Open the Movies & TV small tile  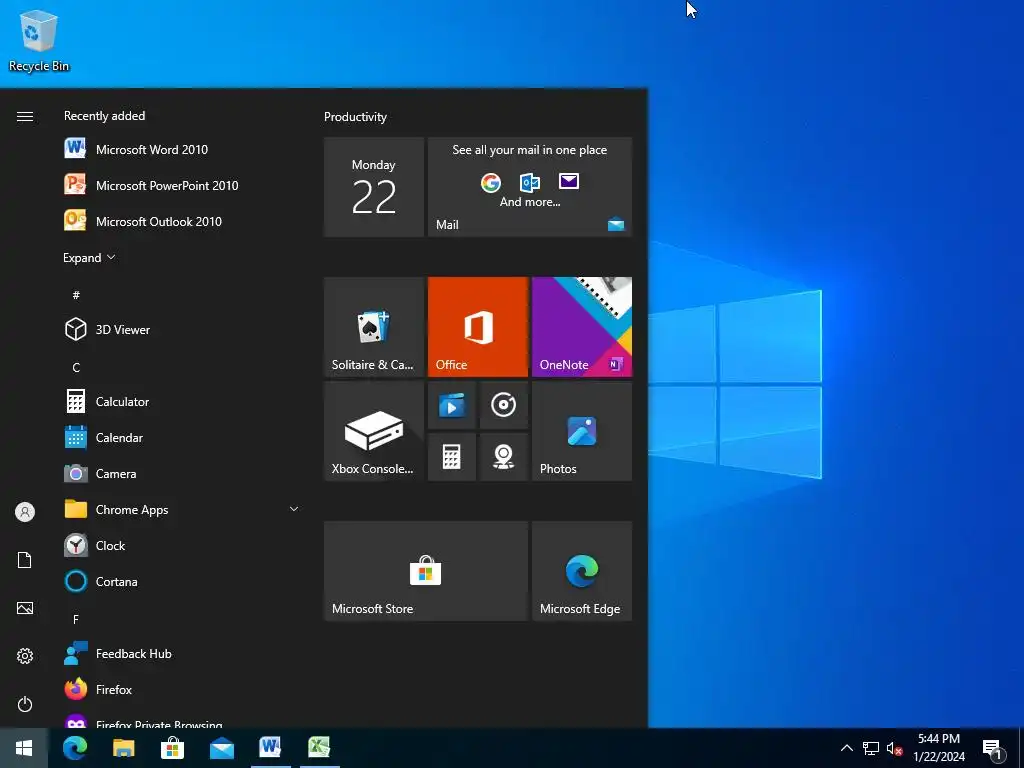pos(451,405)
